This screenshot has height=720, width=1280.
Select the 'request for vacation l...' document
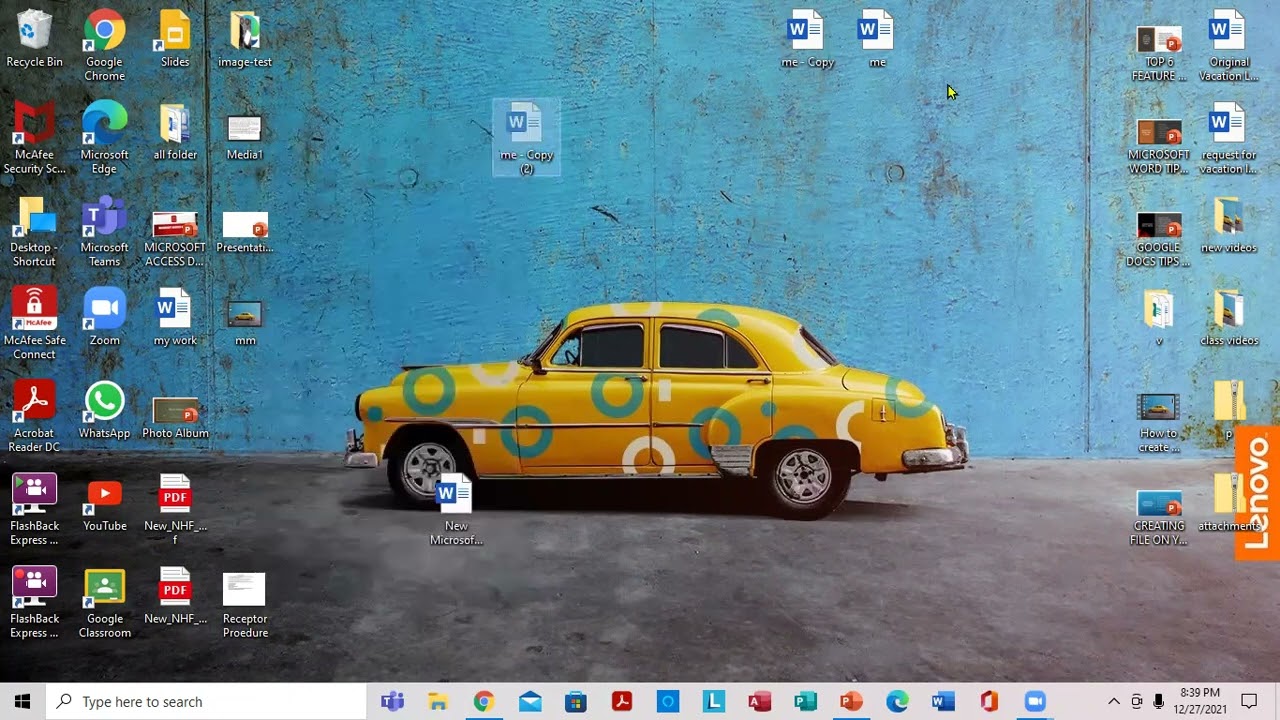(x=1228, y=138)
